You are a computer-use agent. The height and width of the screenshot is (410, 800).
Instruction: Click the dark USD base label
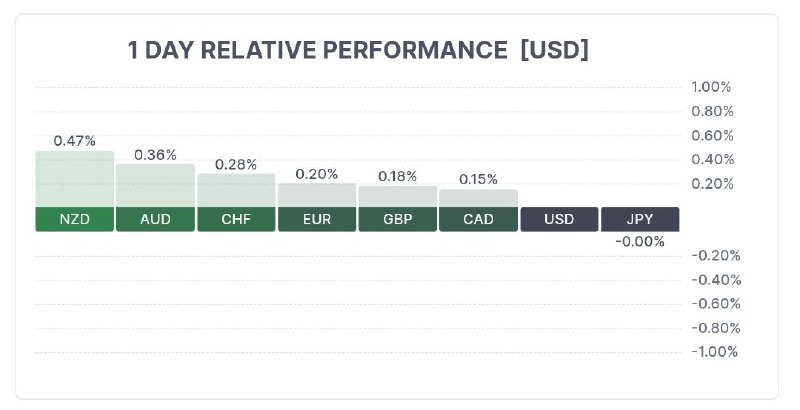tap(559, 219)
